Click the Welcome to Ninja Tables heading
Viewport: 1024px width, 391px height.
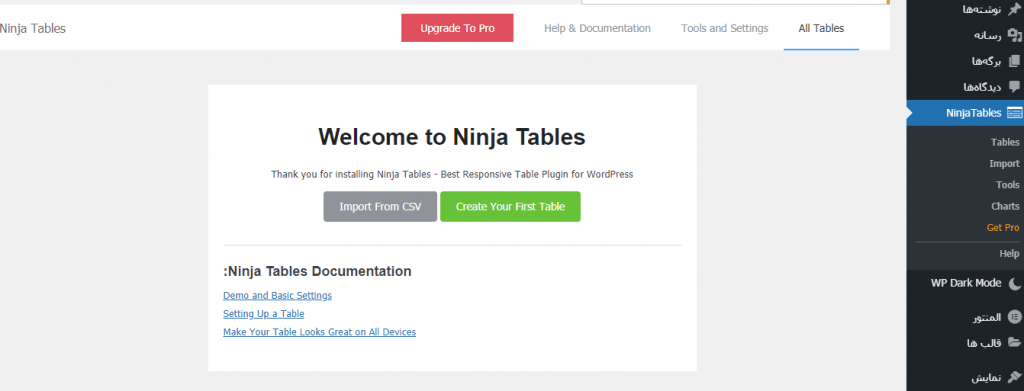[452, 137]
